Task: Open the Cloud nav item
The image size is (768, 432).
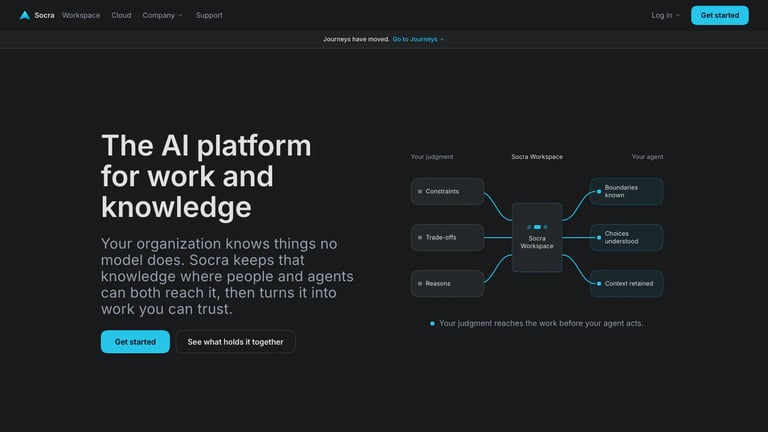Action: tap(121, 15)
